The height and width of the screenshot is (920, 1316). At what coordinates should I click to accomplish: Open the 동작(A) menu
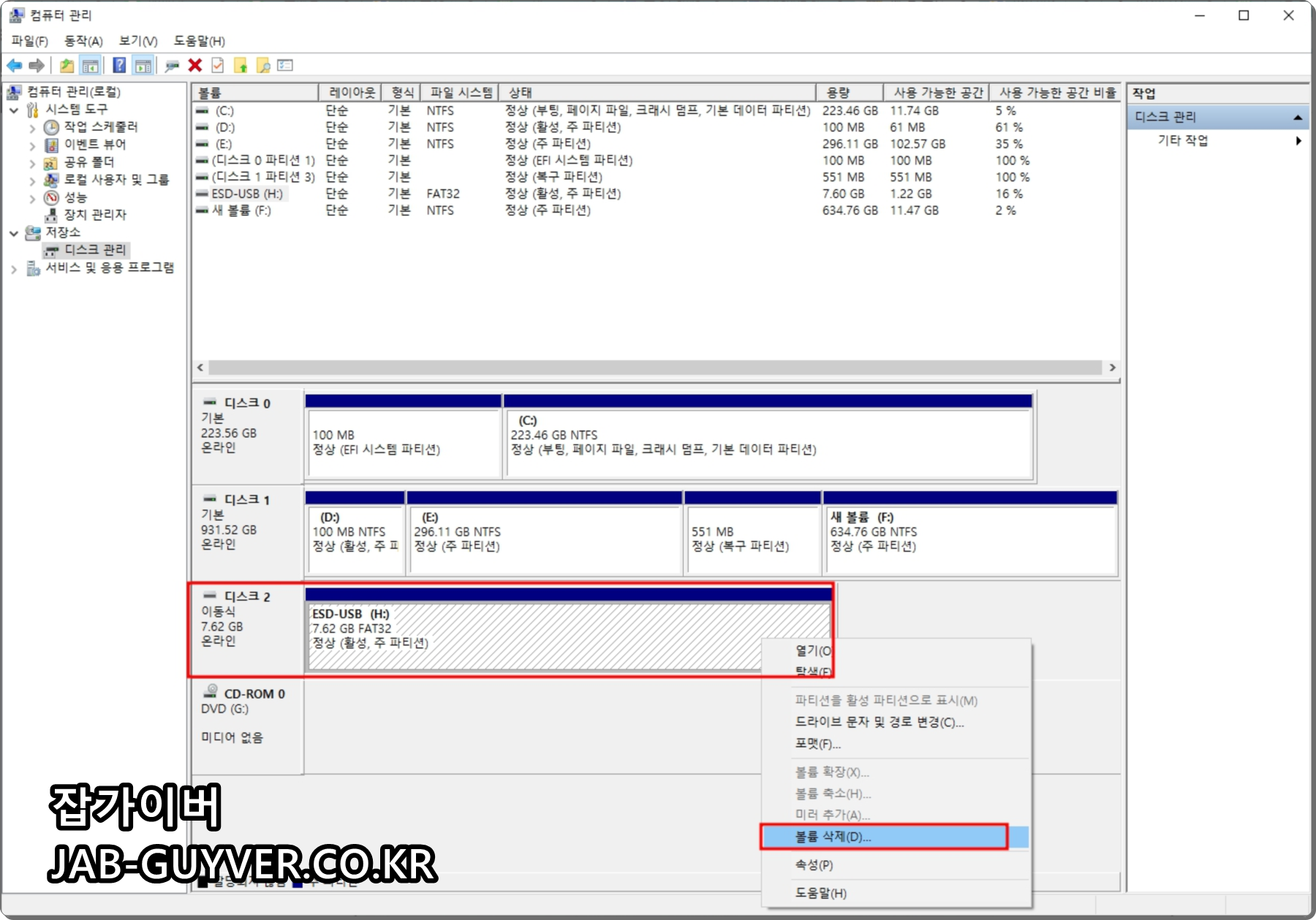pos(83,41)
